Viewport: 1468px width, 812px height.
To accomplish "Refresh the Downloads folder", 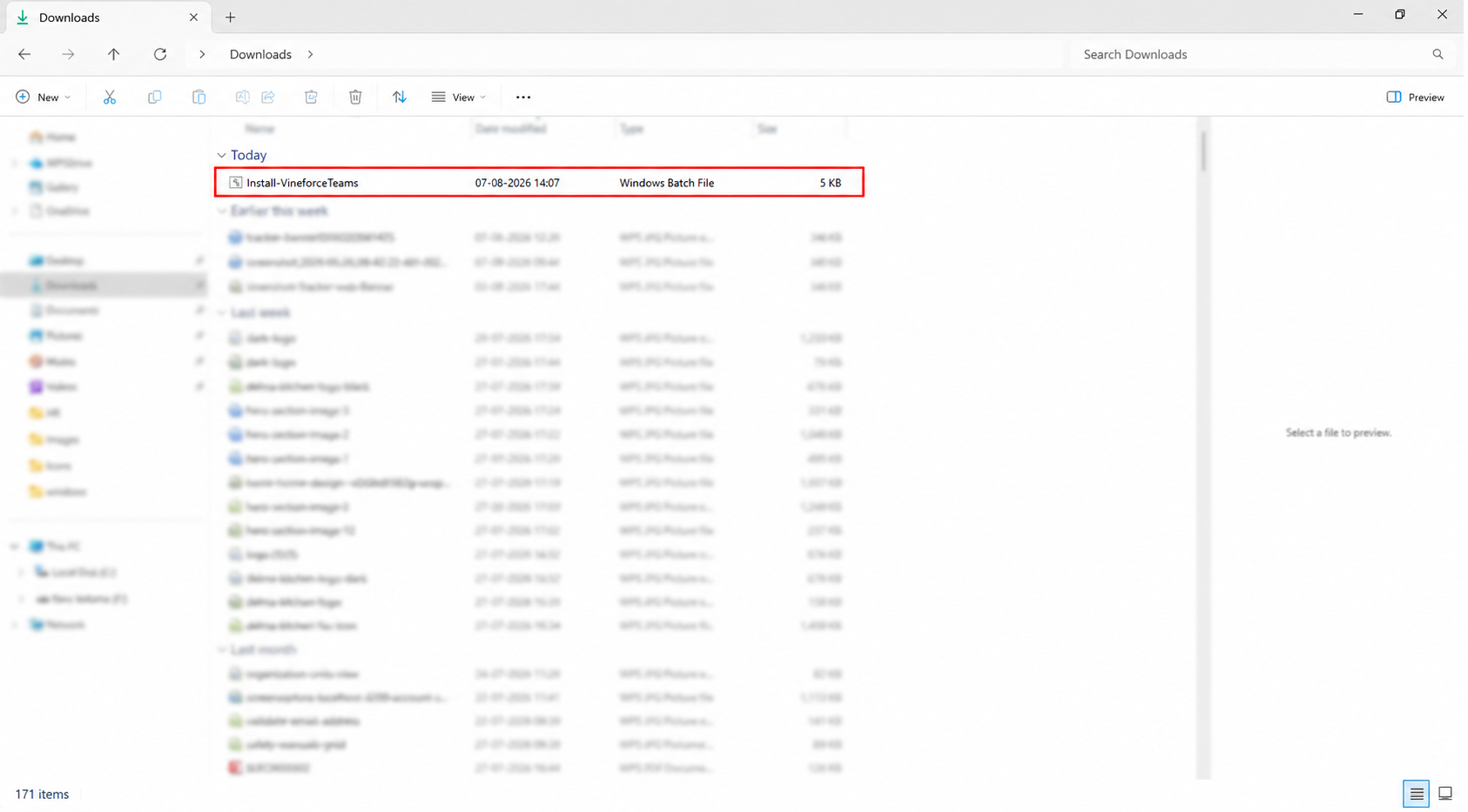I will tap(160, 54).
